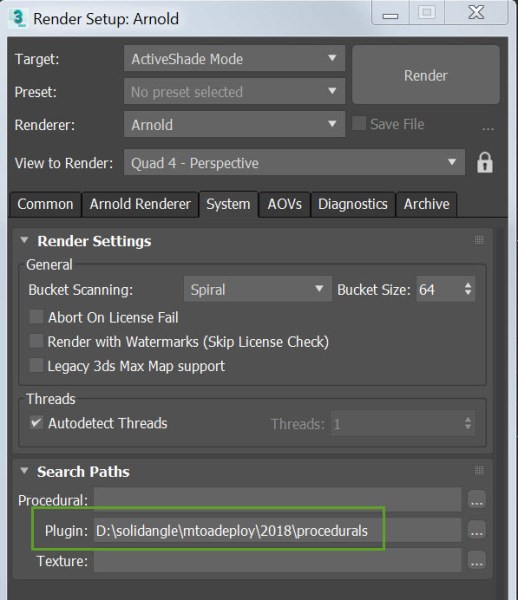Screen dimensions: 518x600
Task: Check Render with Watermarks option
Action: 36,341
